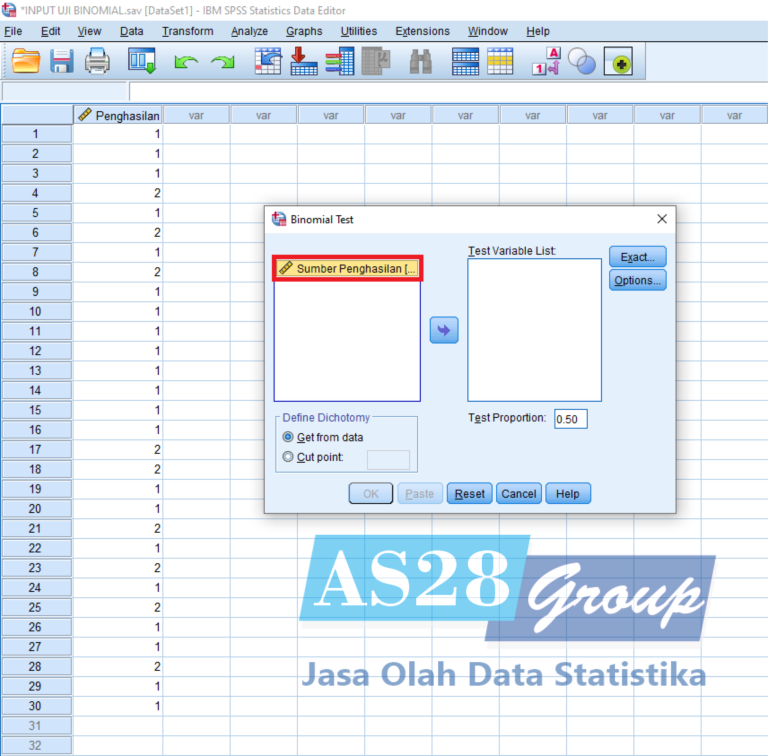Click the green Undo arrow icon
Screen dimensions: 768x756
click(x=186, y=62)
